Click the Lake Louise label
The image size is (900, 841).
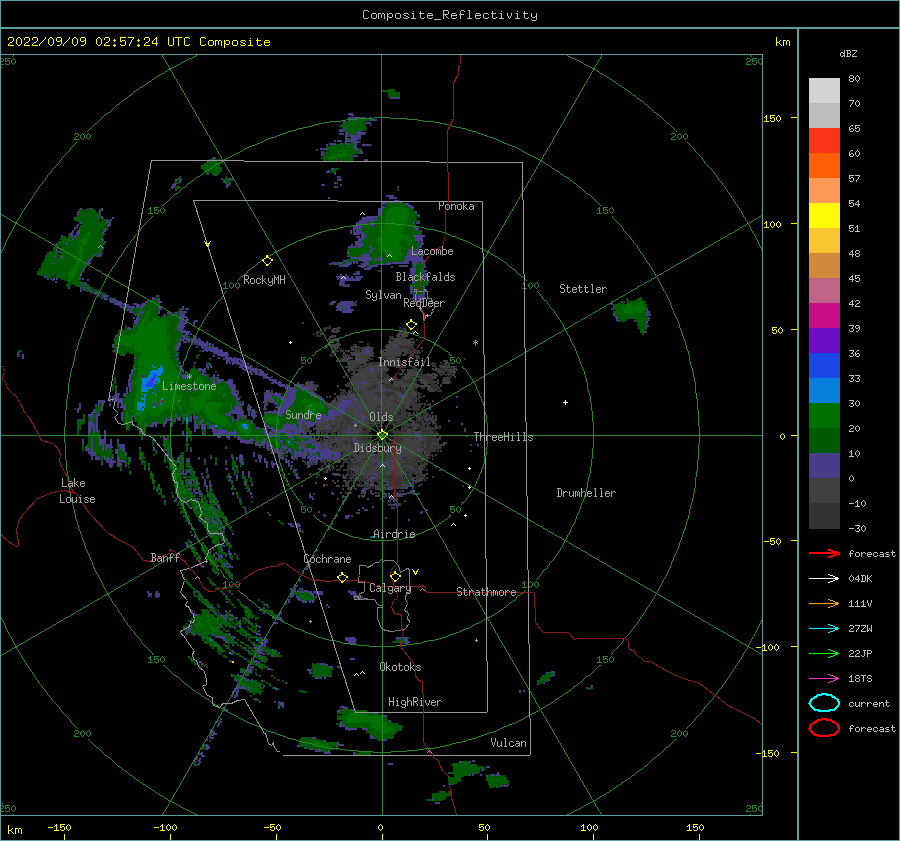(x=77, y=491)
